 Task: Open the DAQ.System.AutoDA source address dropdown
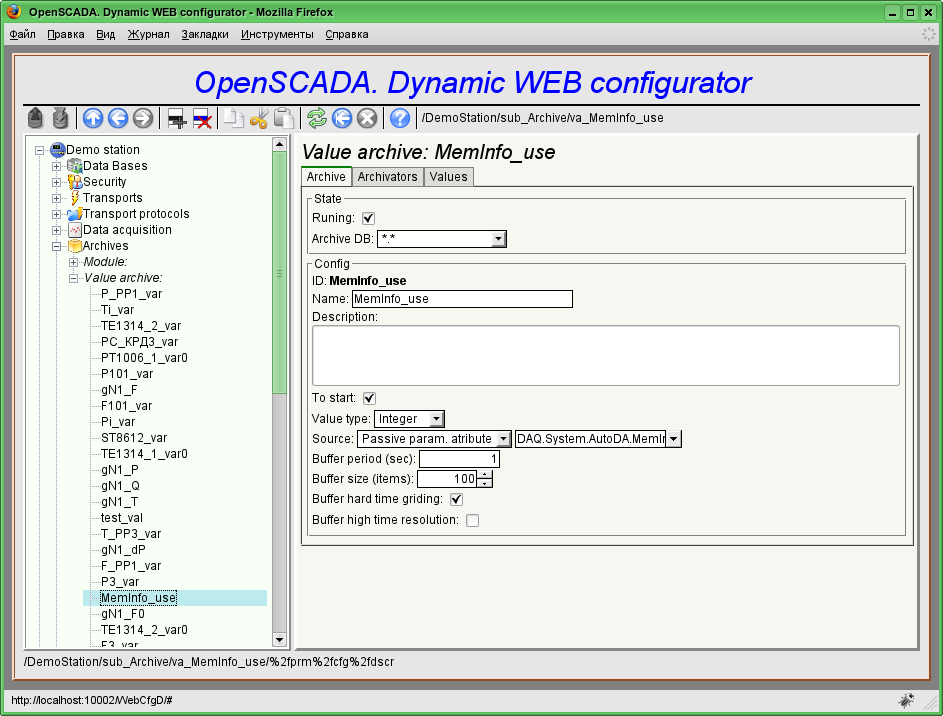pyautogui.click(x=674, y=439)
